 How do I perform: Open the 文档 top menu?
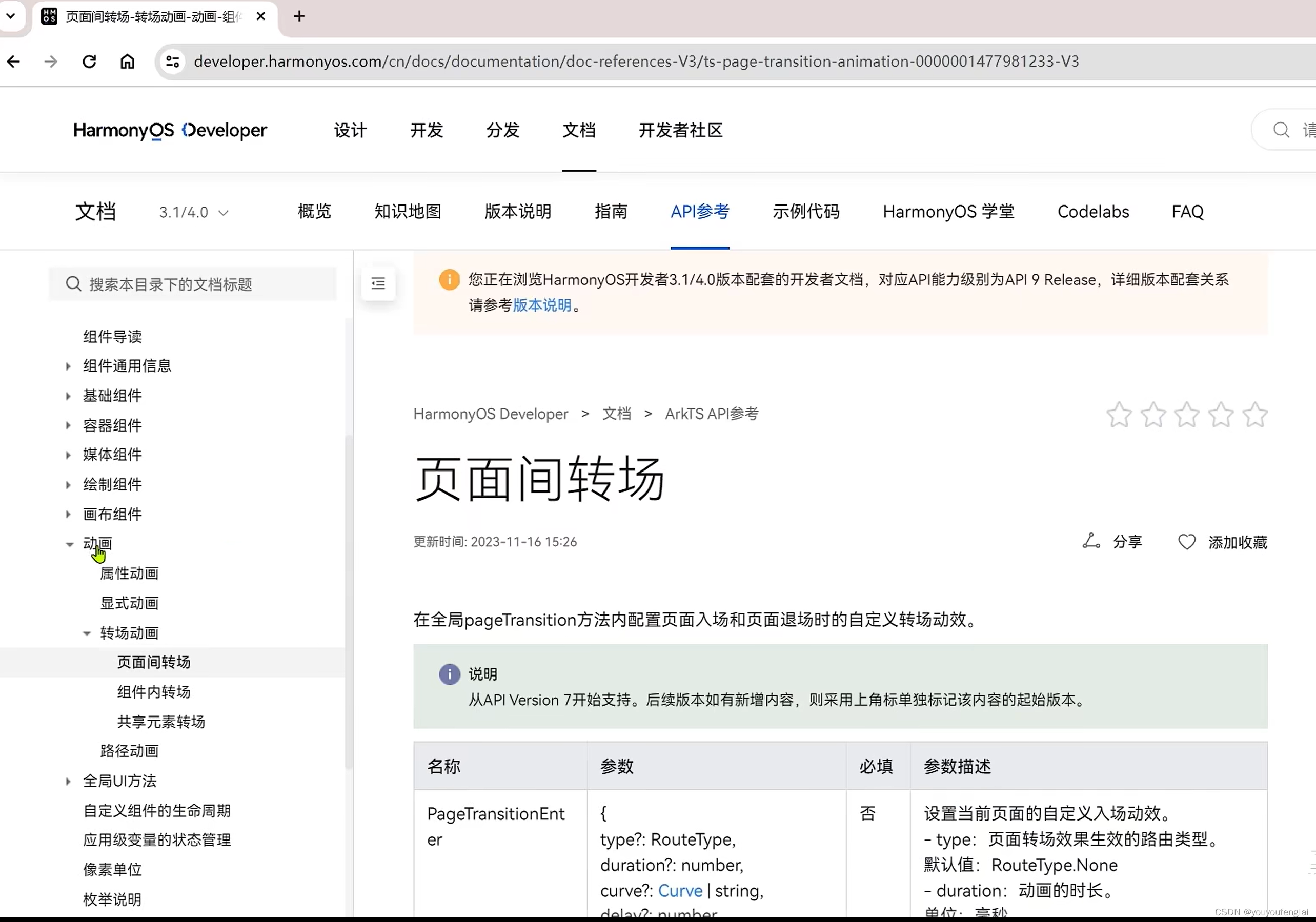tap(579, 131)
